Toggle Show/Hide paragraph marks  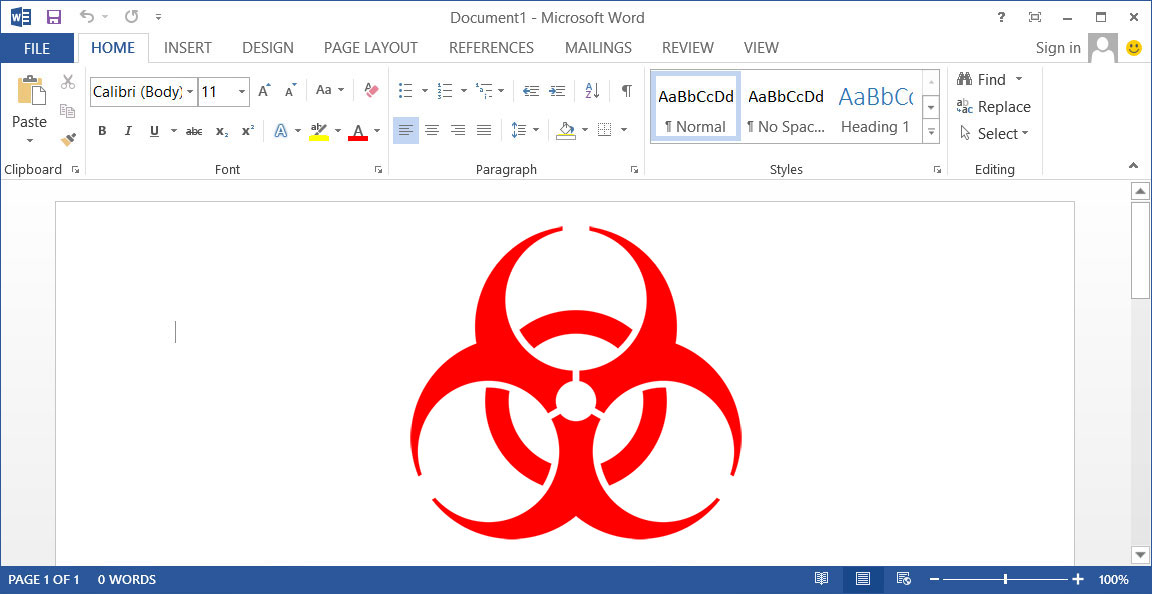point(626,91)
